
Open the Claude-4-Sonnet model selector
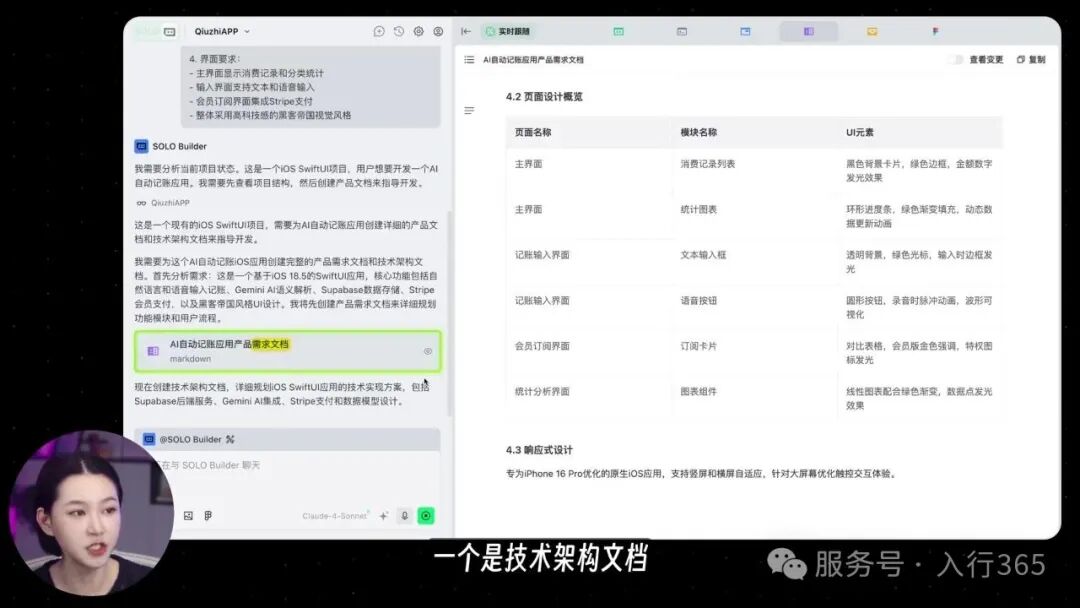(335, 515)
